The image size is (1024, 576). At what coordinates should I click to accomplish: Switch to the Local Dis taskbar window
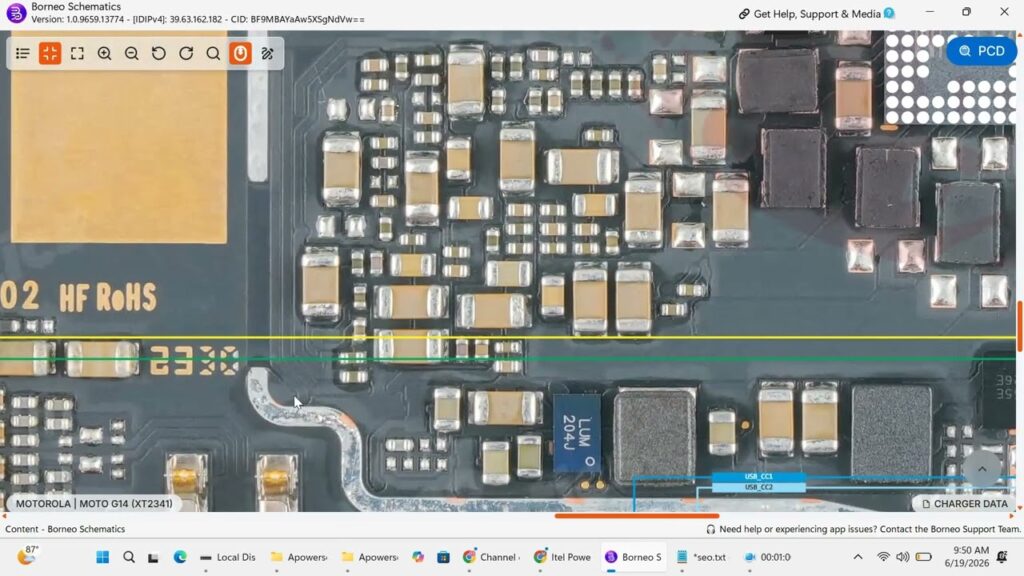pos(227,557)
